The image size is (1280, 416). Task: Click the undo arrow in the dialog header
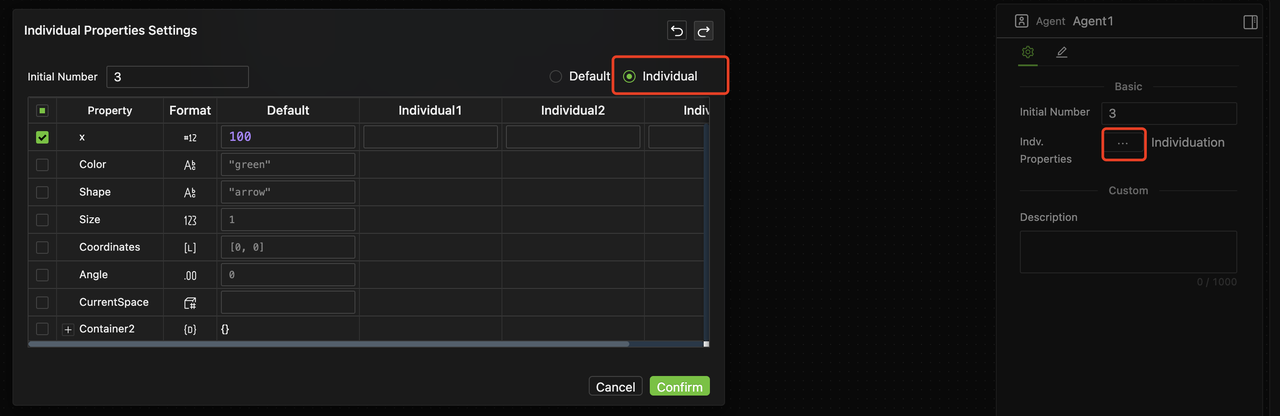coord(677,31)
